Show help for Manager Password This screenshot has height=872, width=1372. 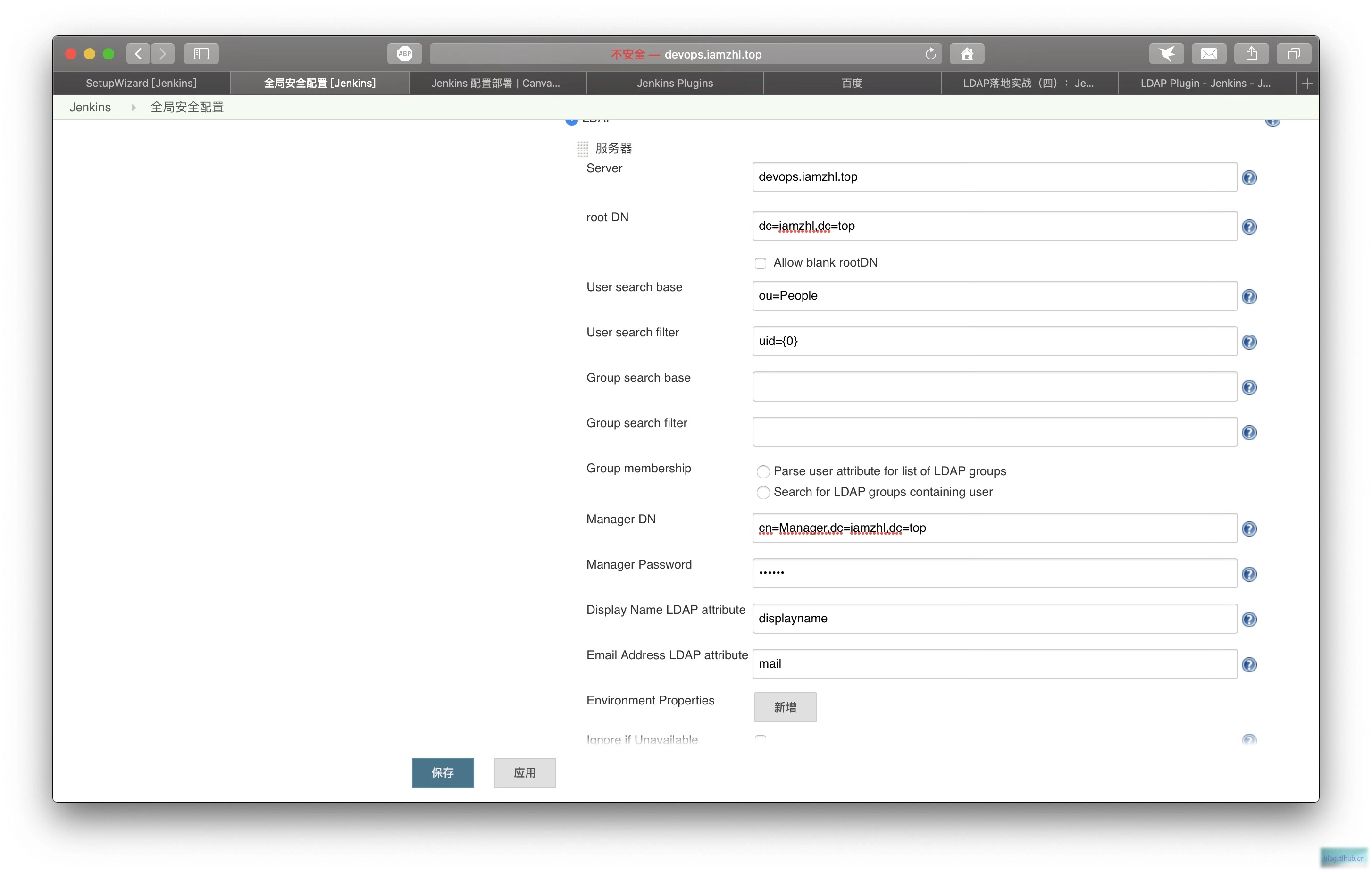click(1248, 574)
